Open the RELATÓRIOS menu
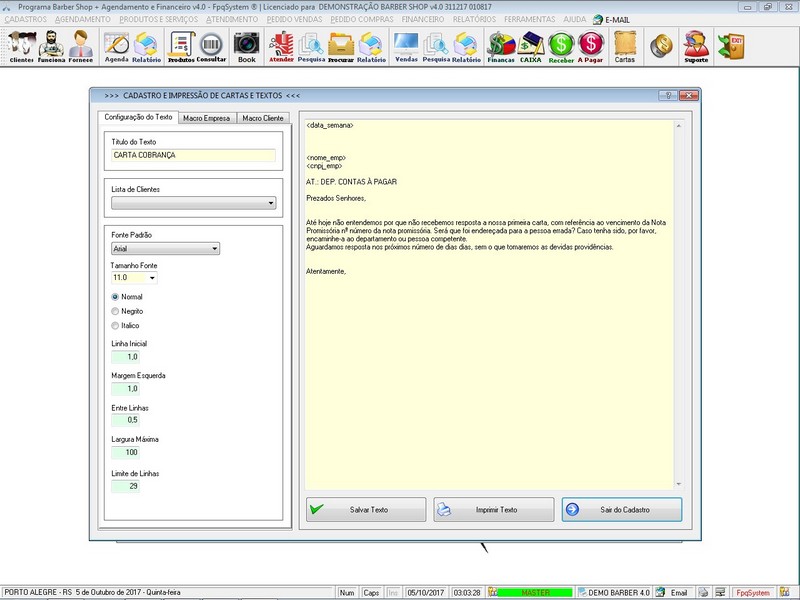Viewport: 800px width, 600px height. point(474,19)
